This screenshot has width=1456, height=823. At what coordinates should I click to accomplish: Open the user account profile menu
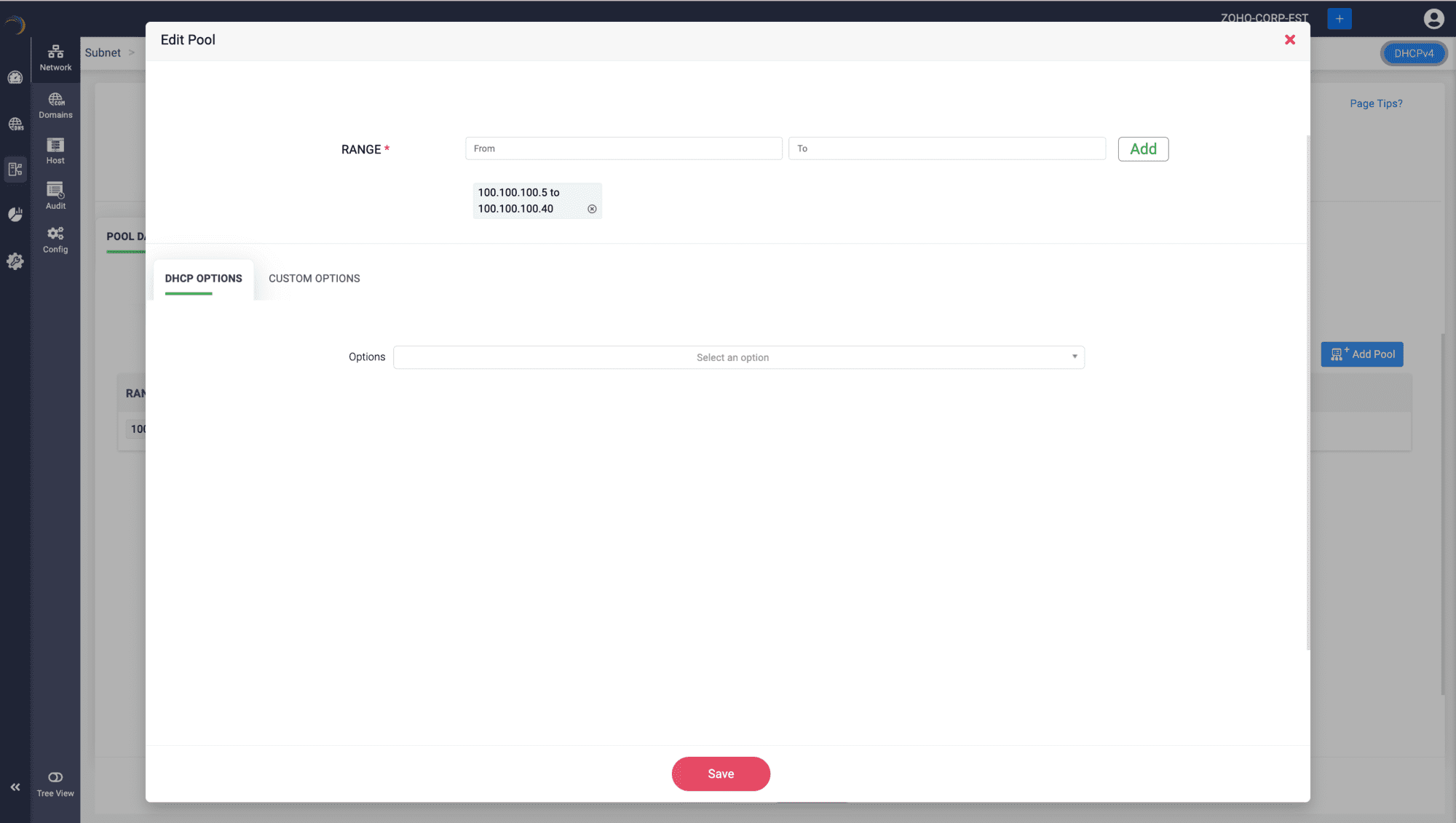[1433, 19]
